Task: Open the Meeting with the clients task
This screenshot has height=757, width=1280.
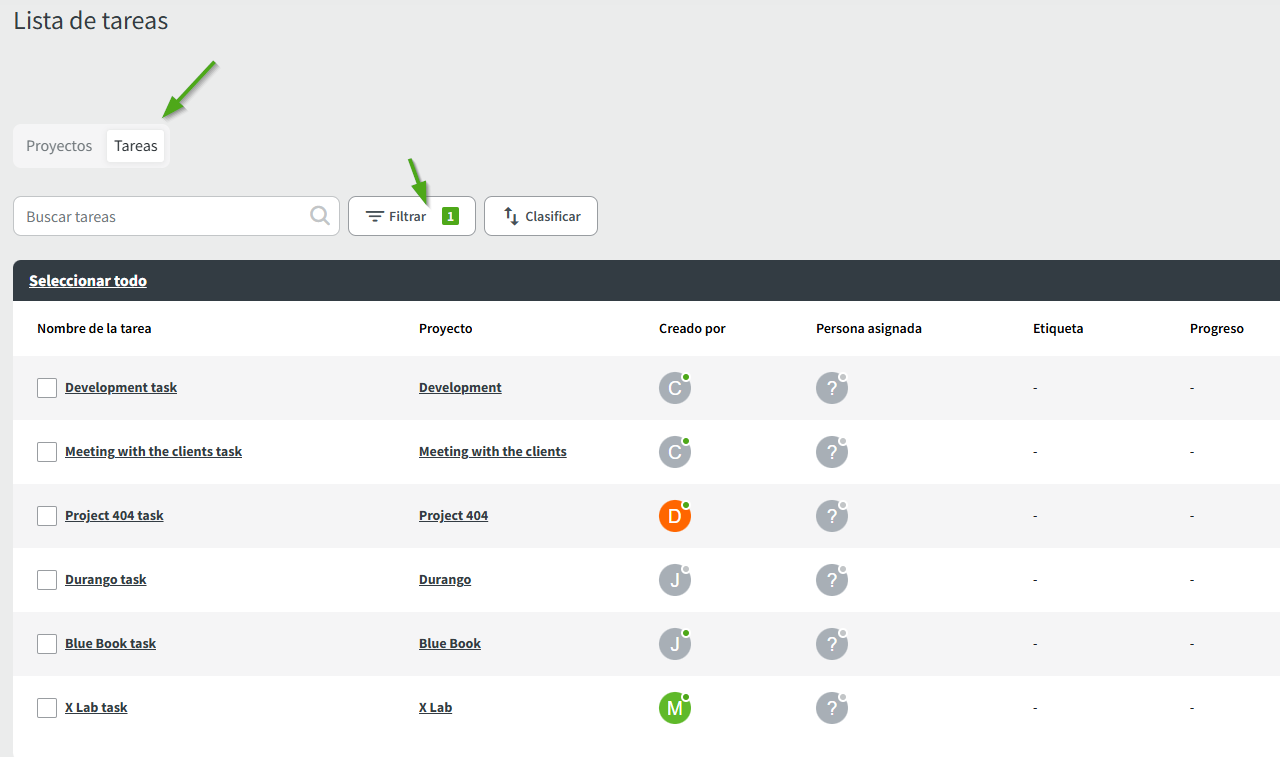Action: pyautogui.click(x=153, y=452)
